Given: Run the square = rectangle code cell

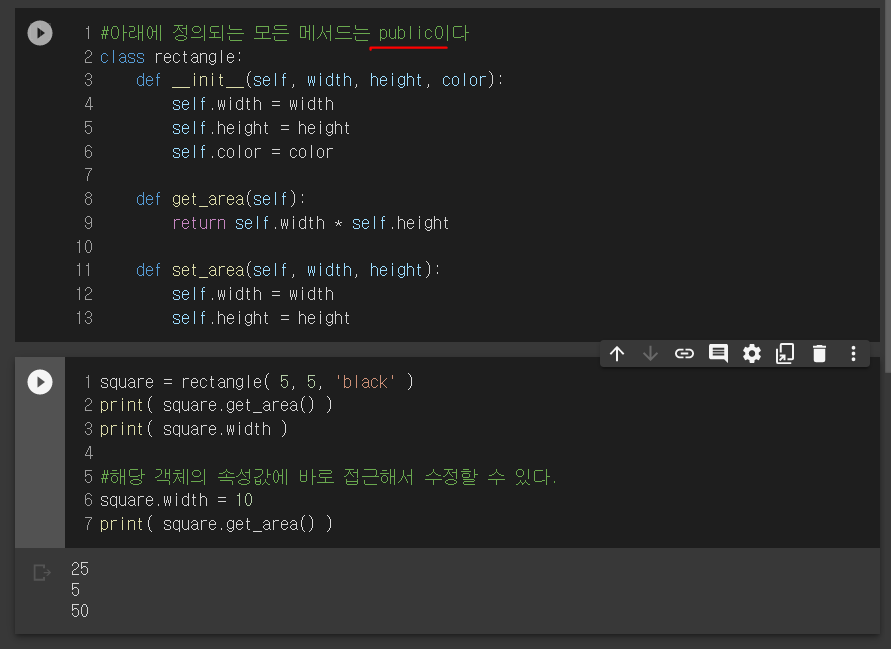Looking at the screenshot, I should [40, 382].
